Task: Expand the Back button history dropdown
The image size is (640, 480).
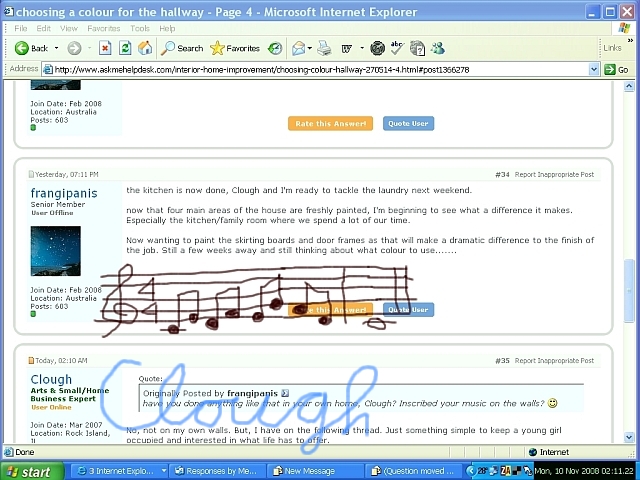Action: (x=56, y=48)
